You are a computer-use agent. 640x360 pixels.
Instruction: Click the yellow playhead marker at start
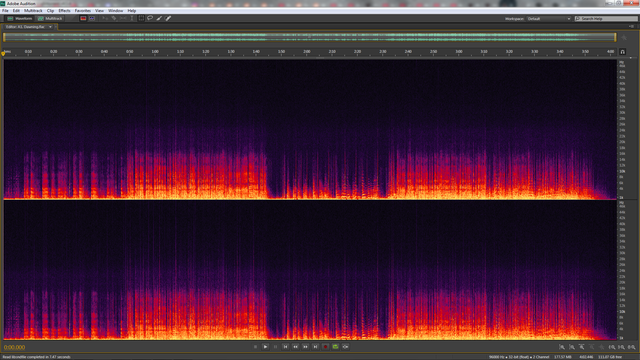pyautogui.click(x=3, y=53)
